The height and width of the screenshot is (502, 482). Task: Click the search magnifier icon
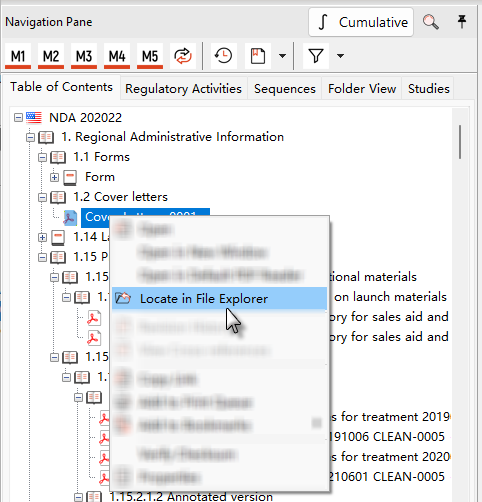(431, 22)
